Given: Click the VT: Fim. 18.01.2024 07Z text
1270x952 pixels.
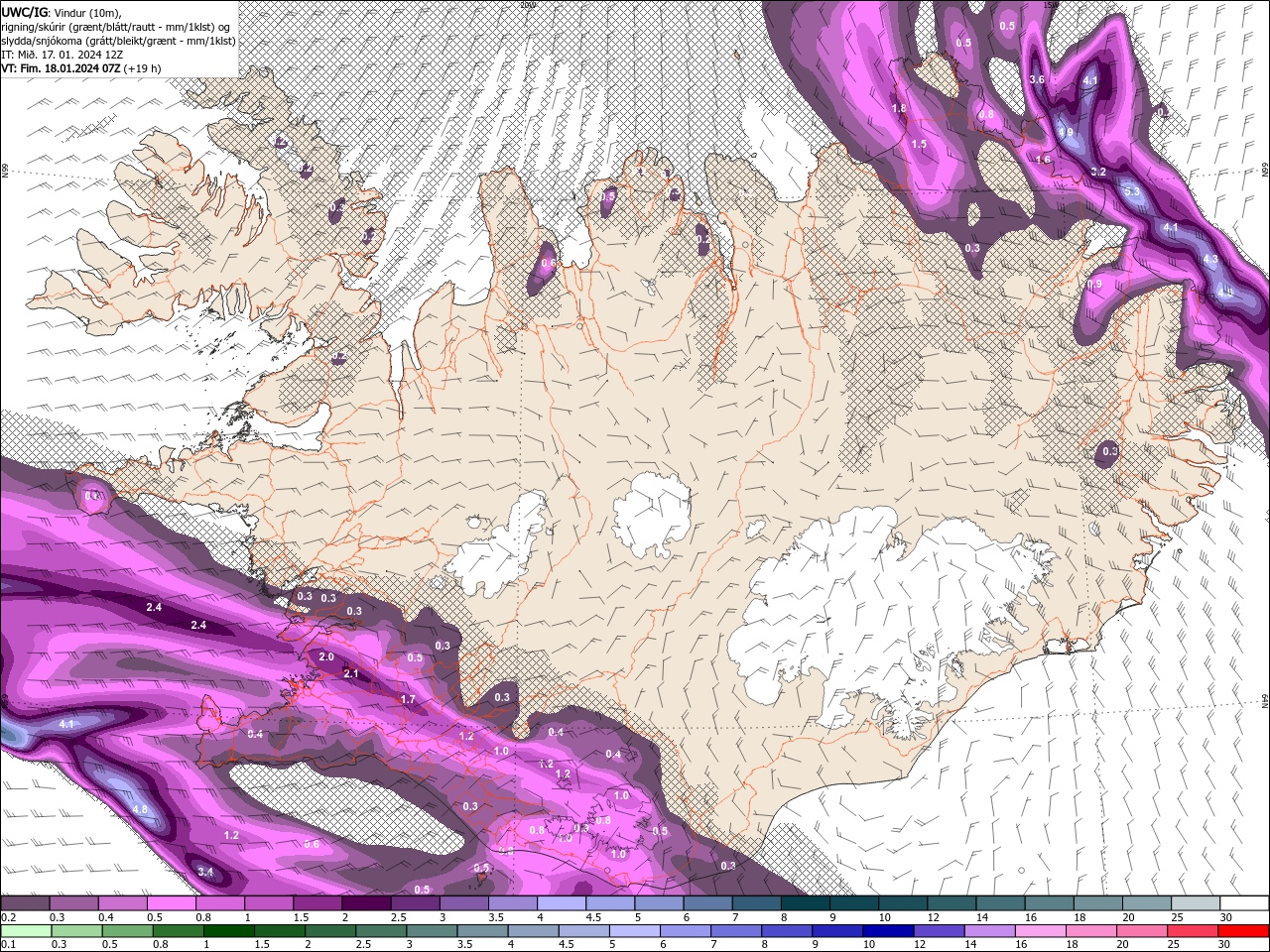Looking at the screenshot, I should tap(61, 68).
